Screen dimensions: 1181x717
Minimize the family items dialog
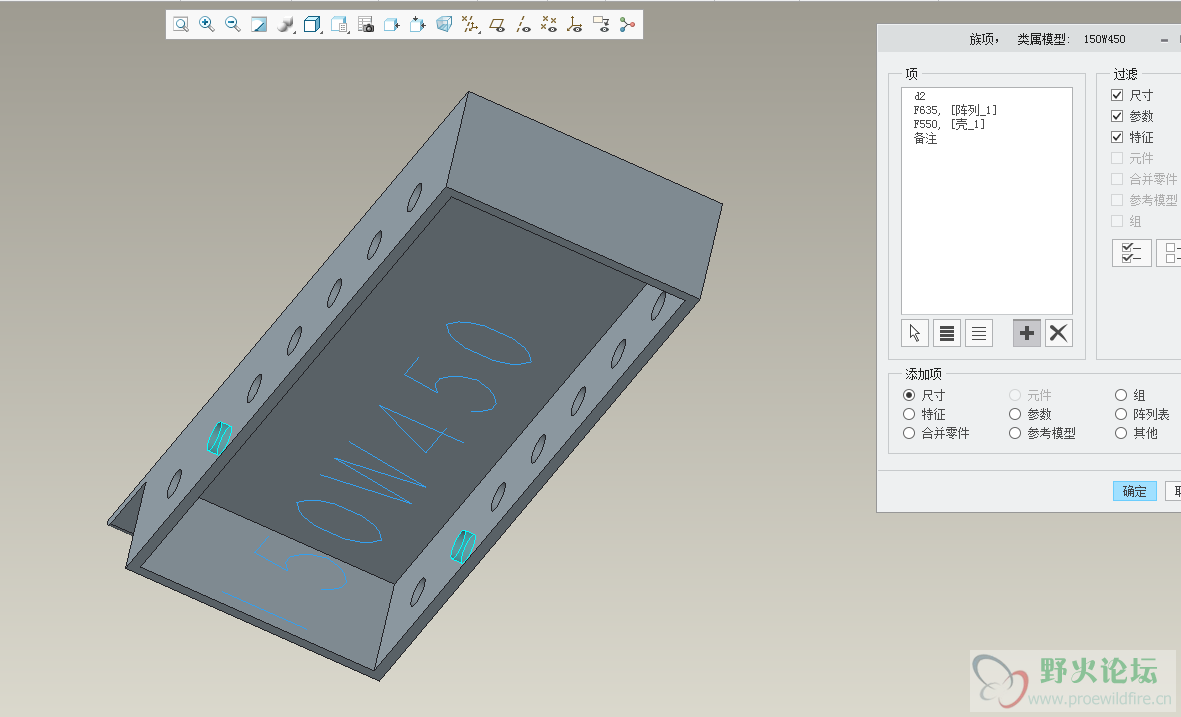[1164, 39]
